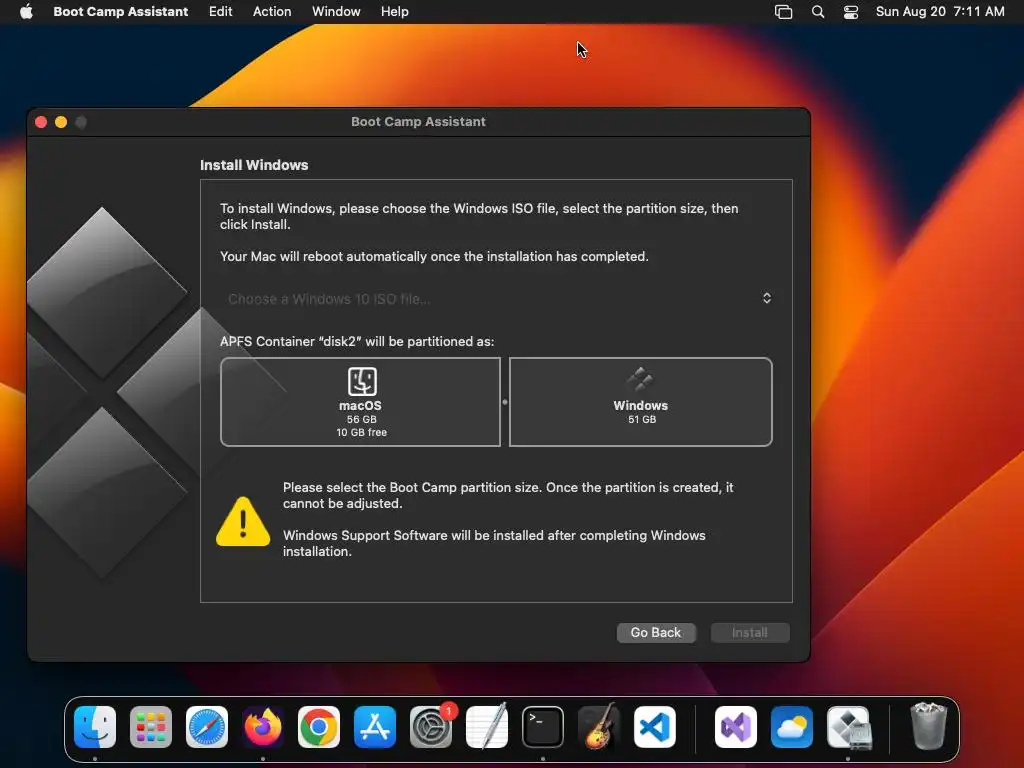The image size is (1024, 768).
Task: Open the Help menu
Action: [395, 12]
